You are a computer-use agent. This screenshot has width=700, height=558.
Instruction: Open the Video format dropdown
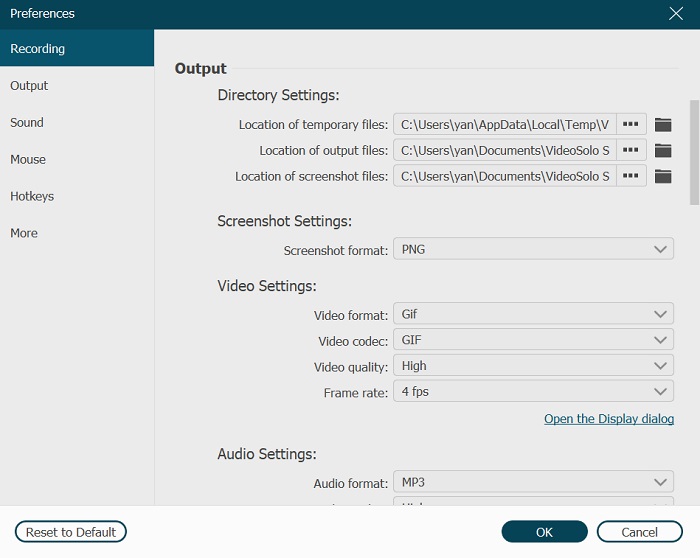[x=533, y=314]
